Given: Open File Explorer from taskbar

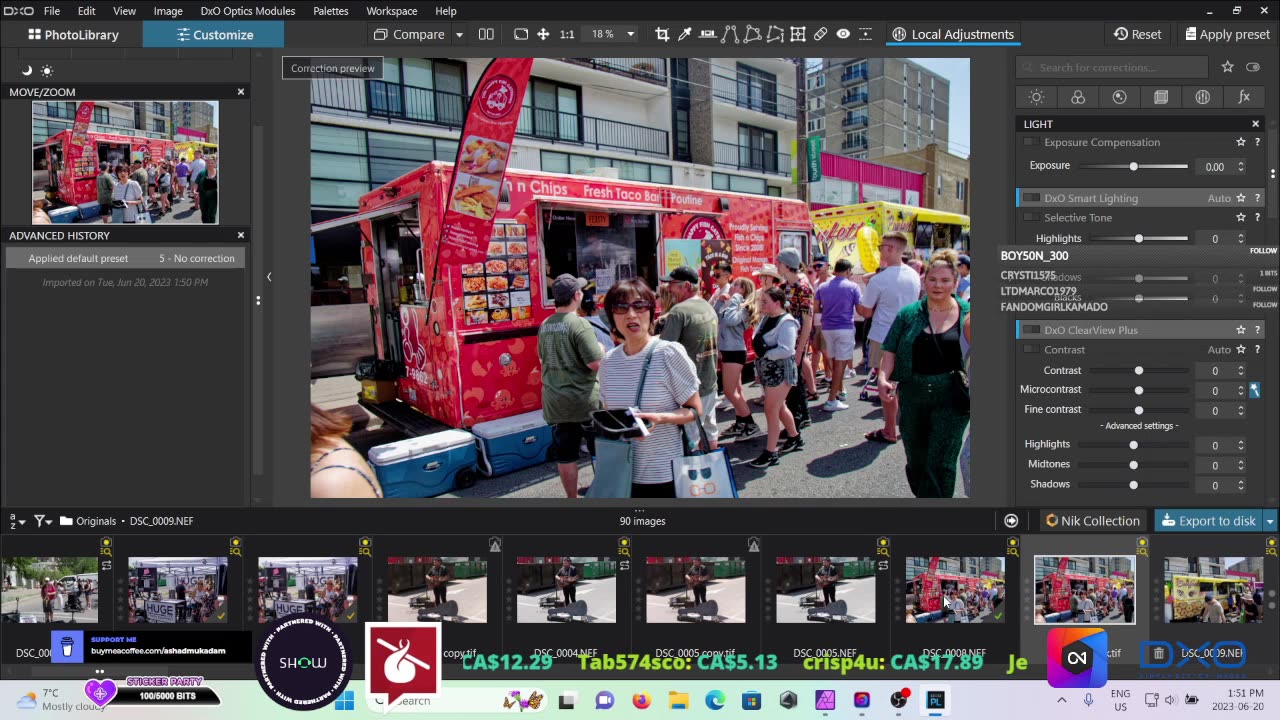Looking at the screenshot, I should coord(678,701).
